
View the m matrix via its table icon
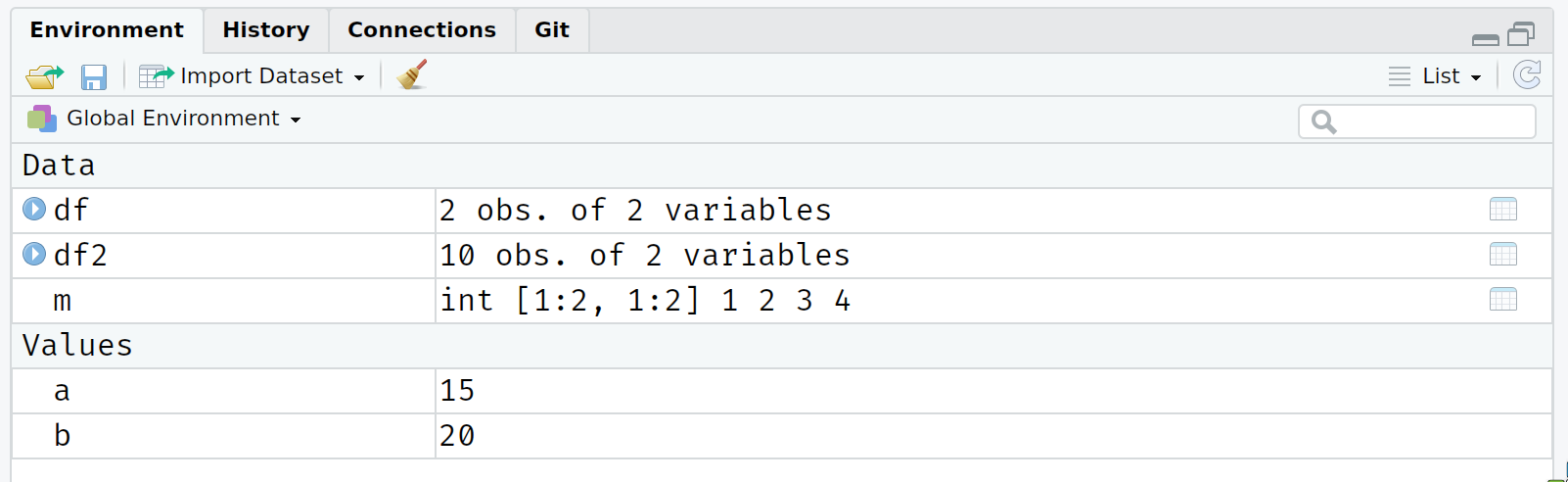pyautogui.click(x=1503, y=300)
